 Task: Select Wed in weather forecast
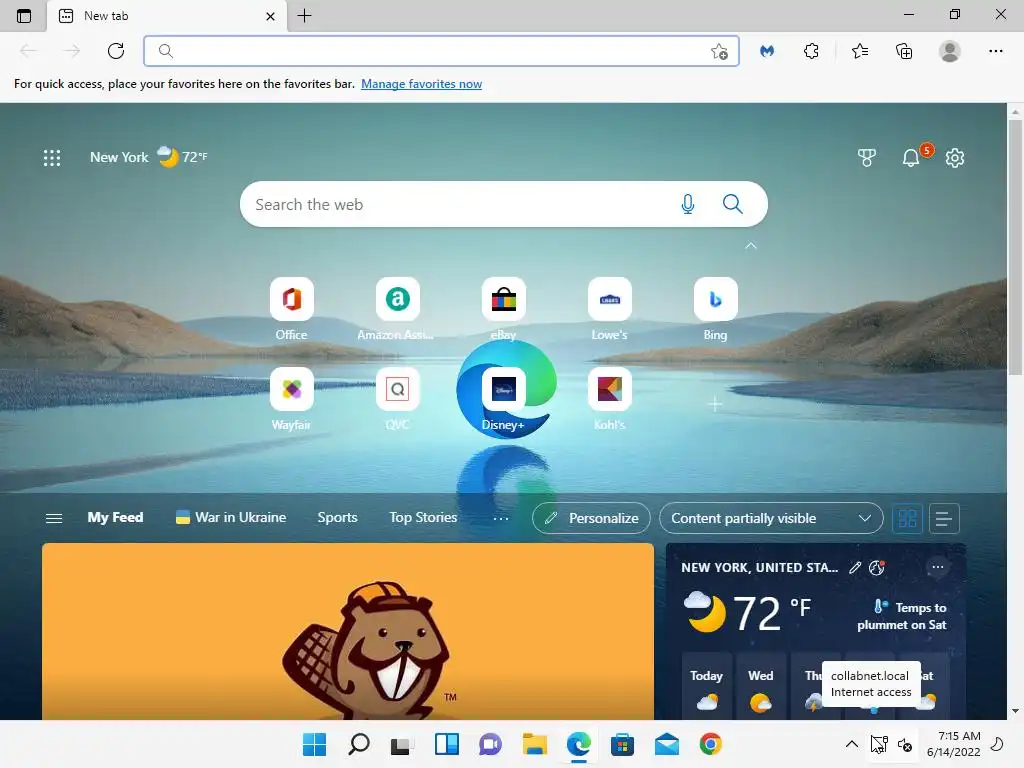(x=761, y=686)
